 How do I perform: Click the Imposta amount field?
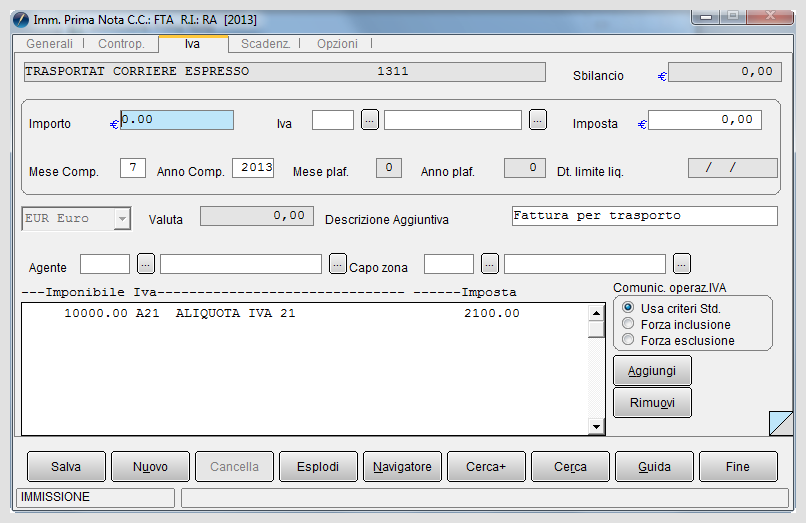click(705, 120)
